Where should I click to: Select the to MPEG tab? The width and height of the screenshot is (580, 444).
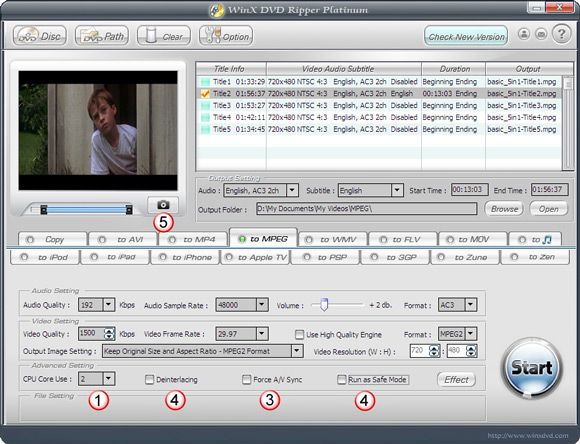click(x=263, y=238)
